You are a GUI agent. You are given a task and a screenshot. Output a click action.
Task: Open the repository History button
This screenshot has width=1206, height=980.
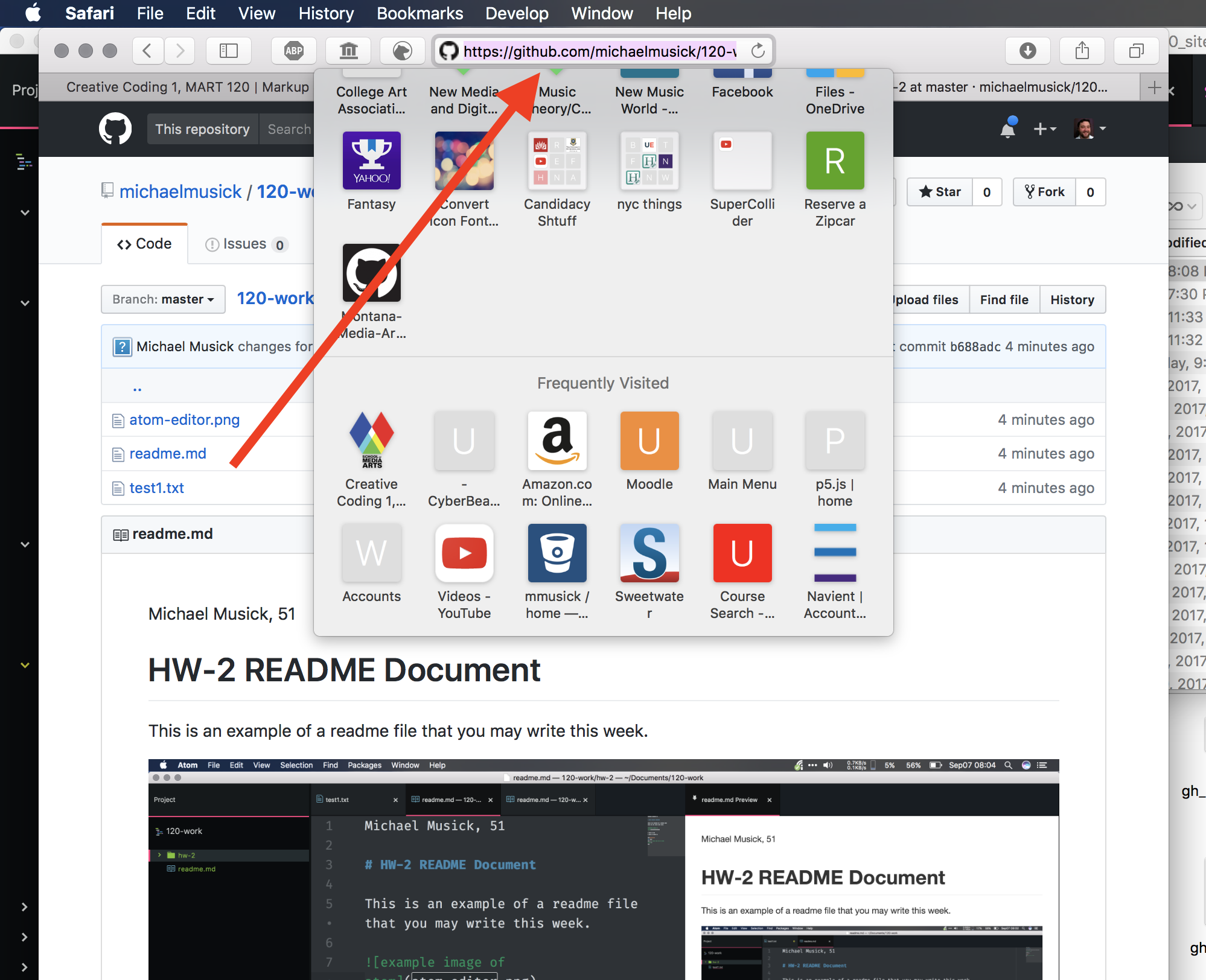tap(1072, 299)
